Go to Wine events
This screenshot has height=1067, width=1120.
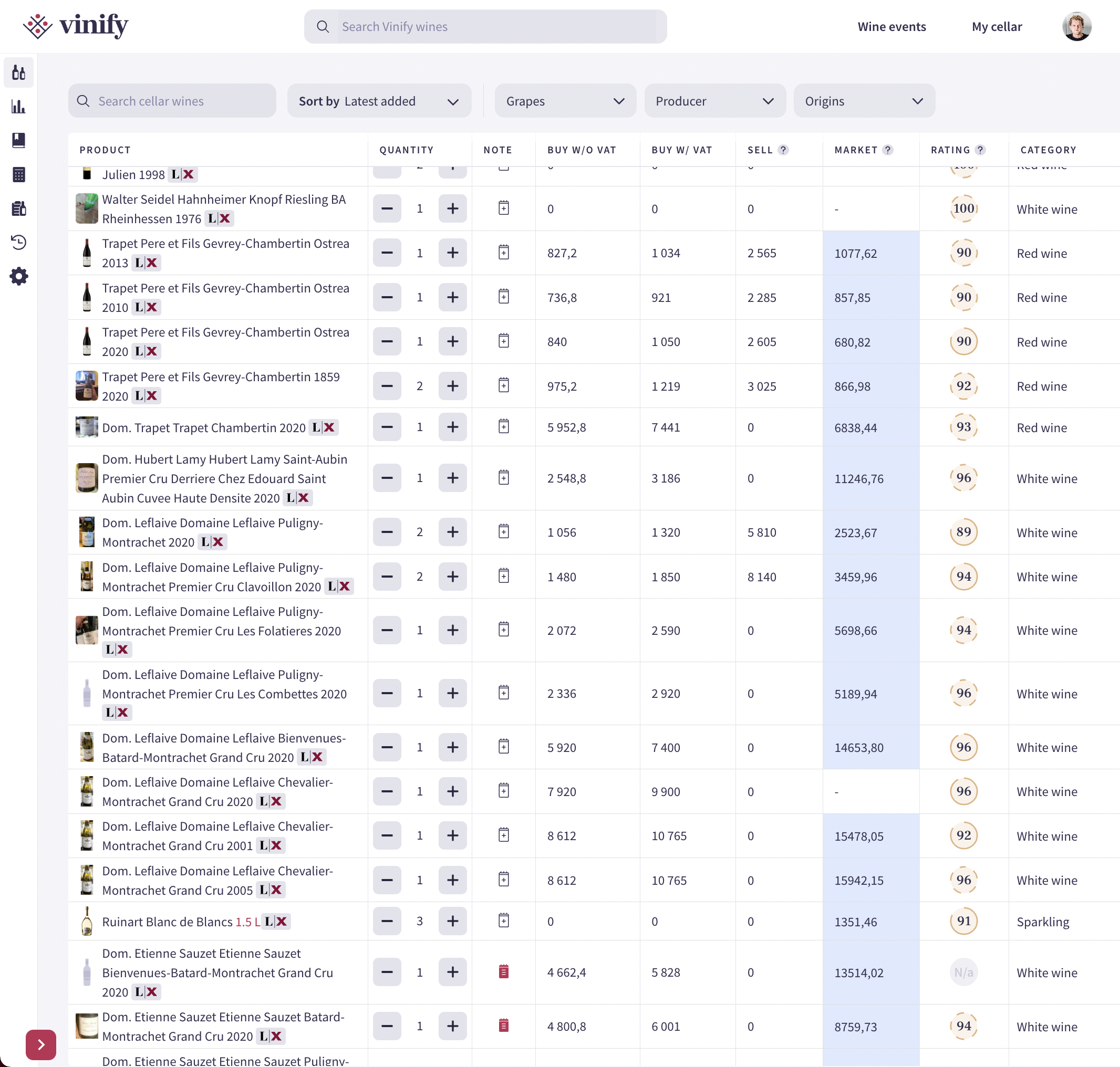pos(891,27)
